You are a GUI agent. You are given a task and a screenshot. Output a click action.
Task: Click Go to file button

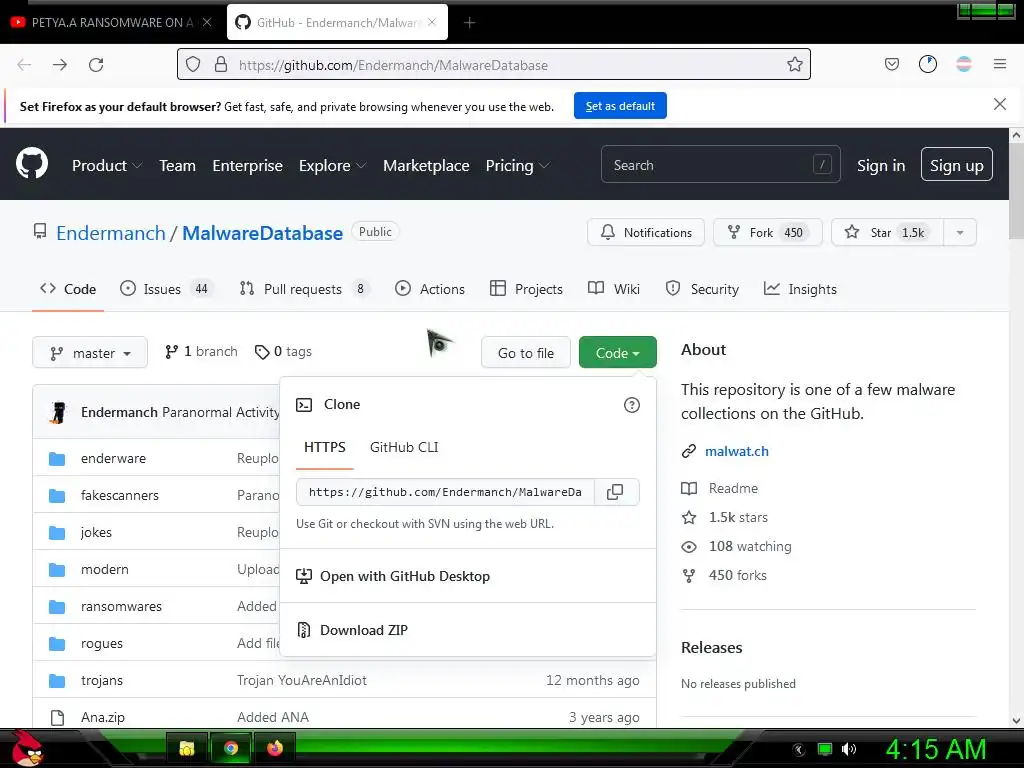pos(526,353)
